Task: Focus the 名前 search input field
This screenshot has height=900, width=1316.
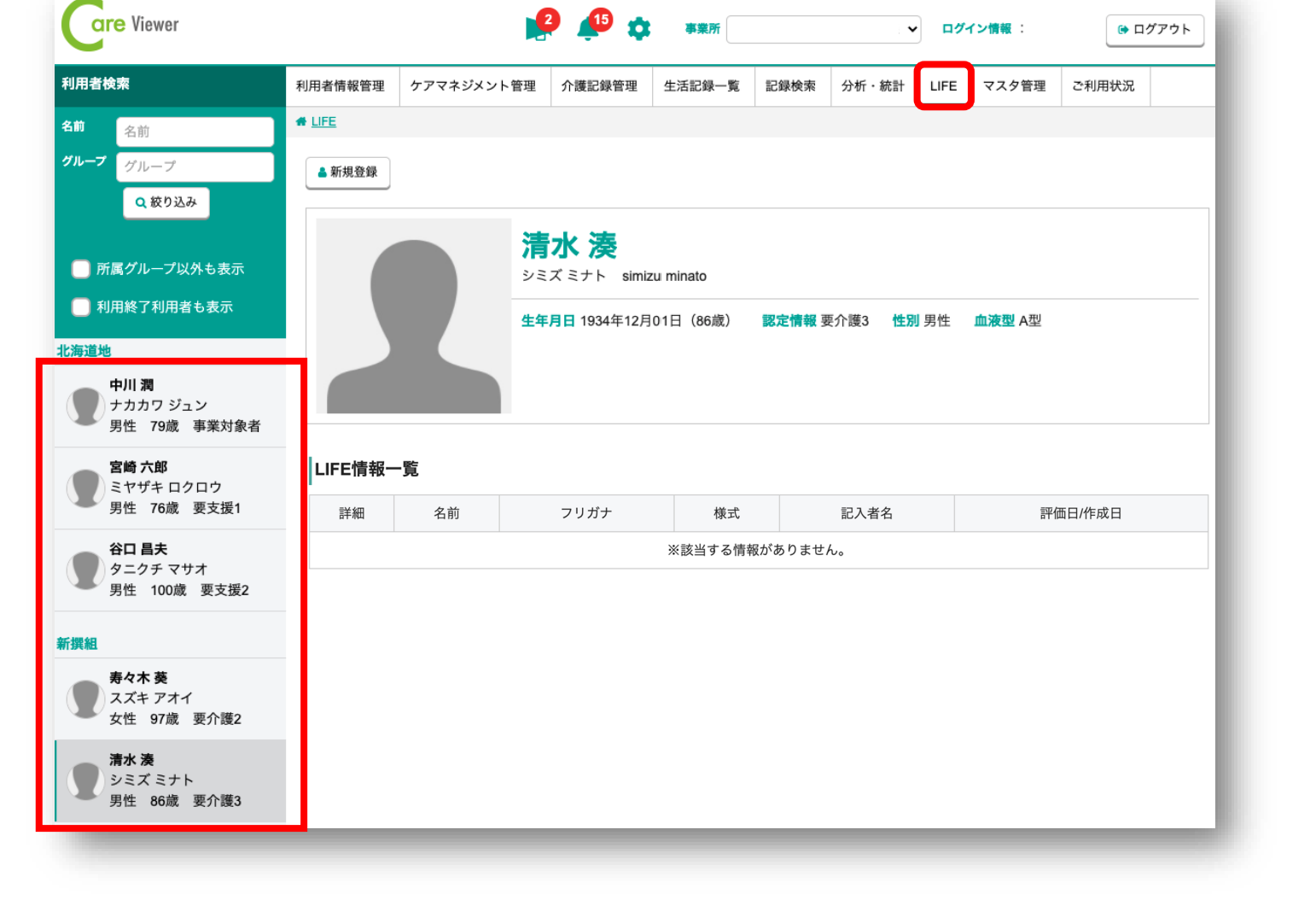Action: click(x=195, y=131)
